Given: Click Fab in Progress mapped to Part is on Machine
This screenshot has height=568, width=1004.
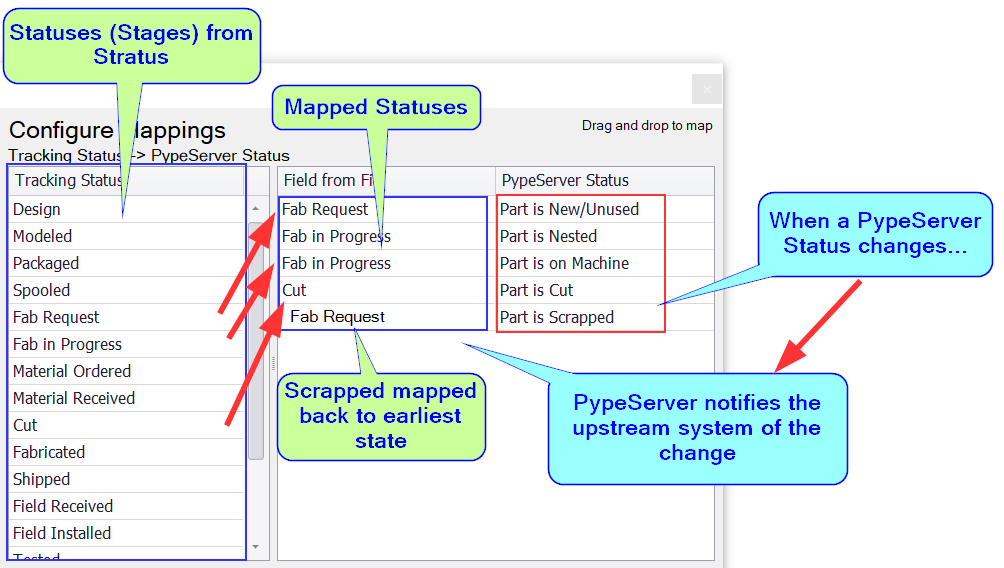Looking at the screenshot, I should pos(387,263).
